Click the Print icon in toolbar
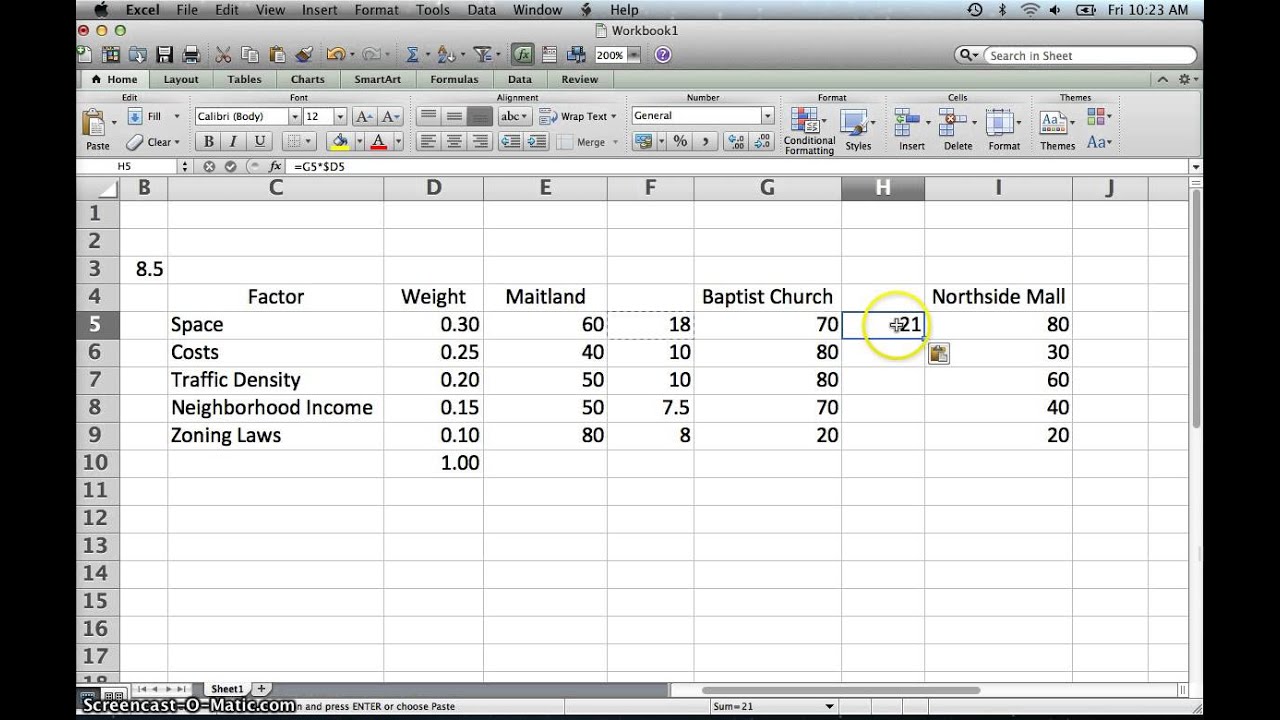The image size is (1280, 720). point(191,55)
